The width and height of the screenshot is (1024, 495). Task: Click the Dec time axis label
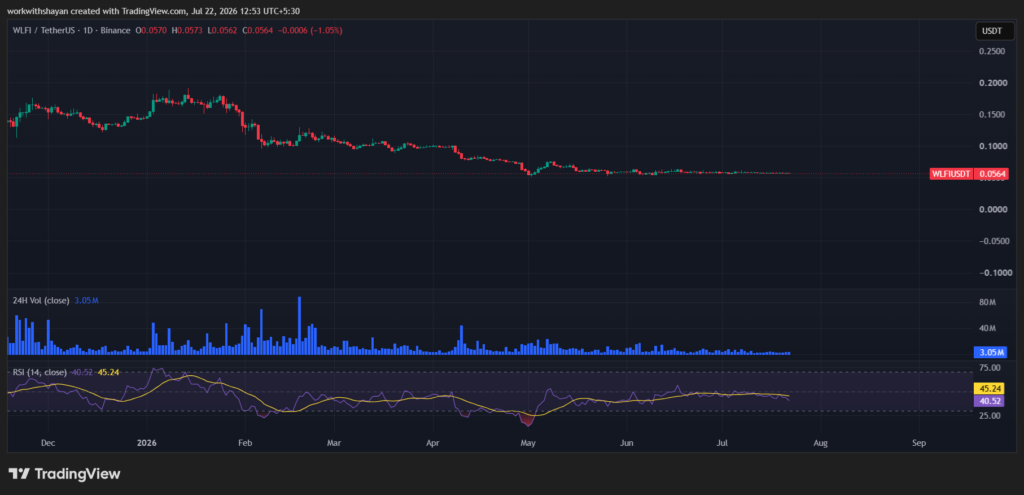click(48, 443)
